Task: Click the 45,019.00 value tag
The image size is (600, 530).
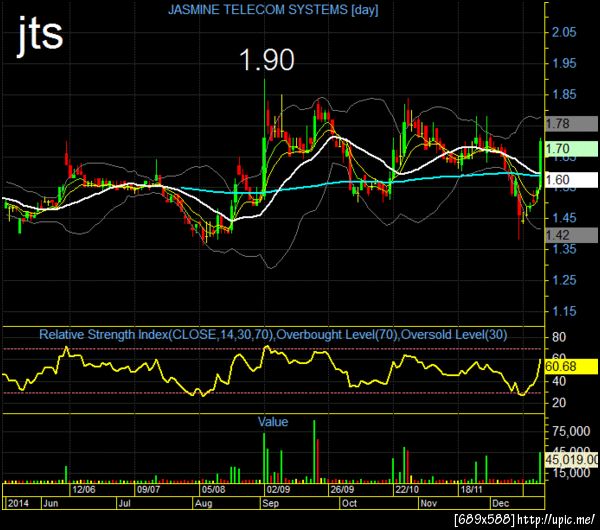Action: tap(571, 460)
